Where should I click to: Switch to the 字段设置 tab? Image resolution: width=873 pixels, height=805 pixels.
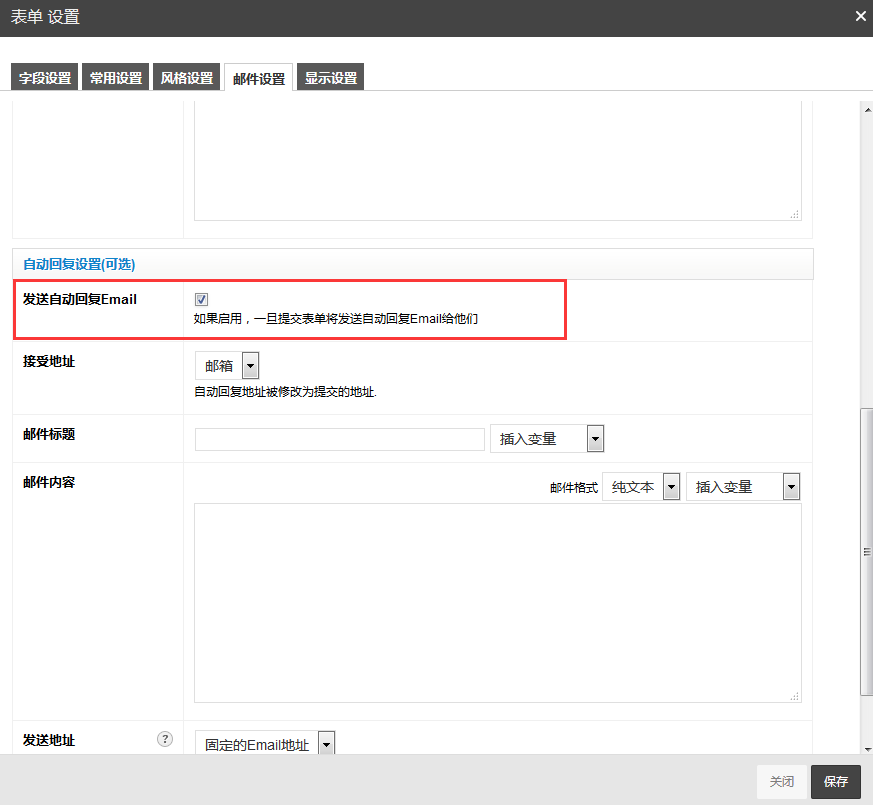coord(45,77)
